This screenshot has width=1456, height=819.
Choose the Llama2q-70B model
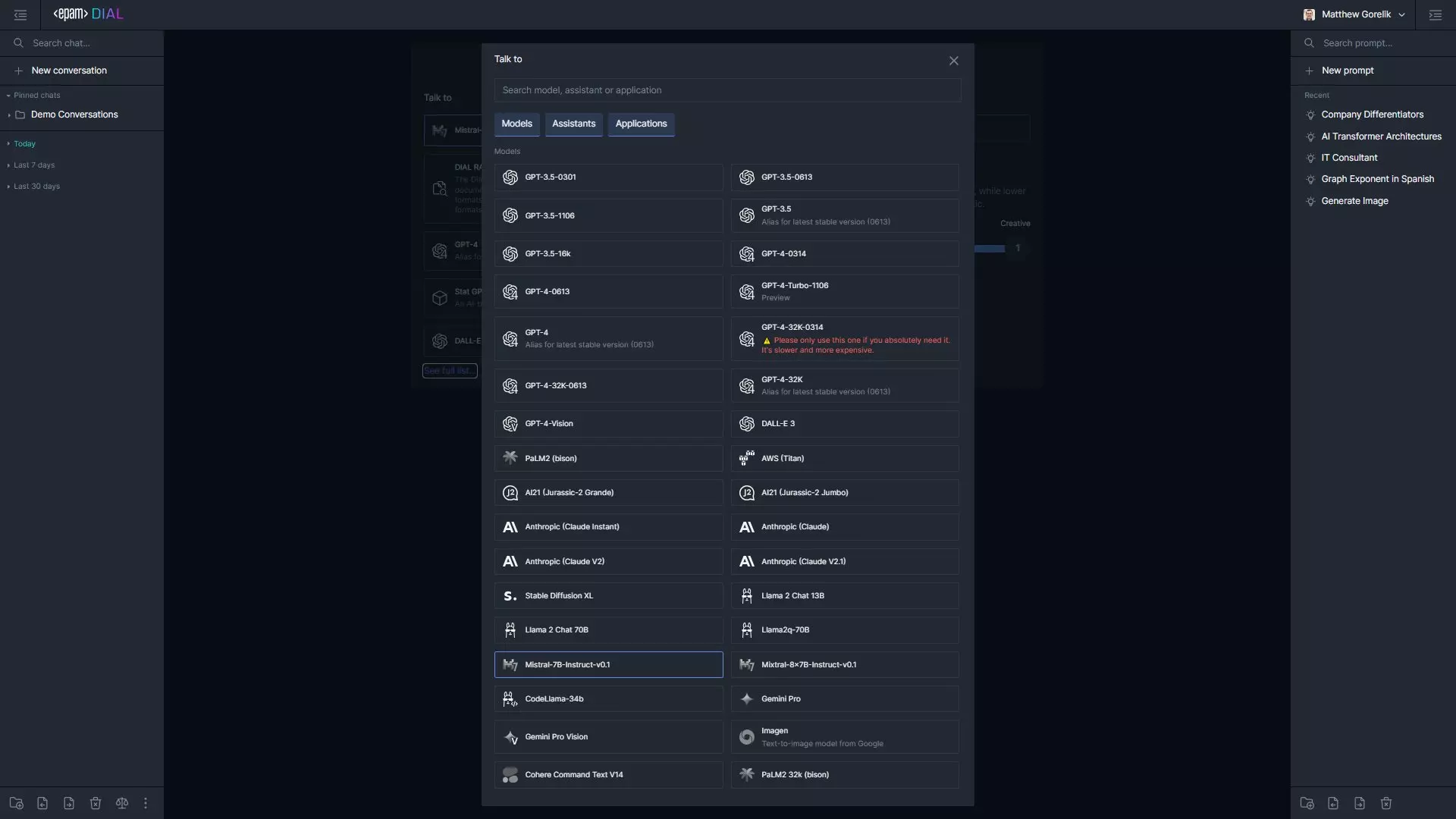(x=845, y=630)
